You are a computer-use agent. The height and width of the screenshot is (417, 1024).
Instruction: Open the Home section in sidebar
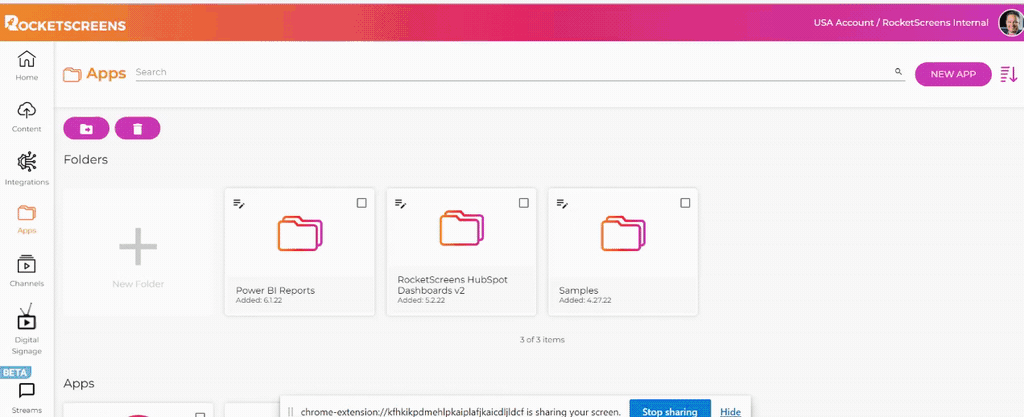(x=27, y=66)
